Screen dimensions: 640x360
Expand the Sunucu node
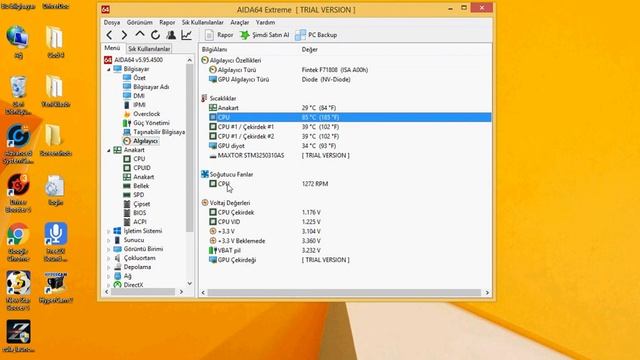coord(109,240)
